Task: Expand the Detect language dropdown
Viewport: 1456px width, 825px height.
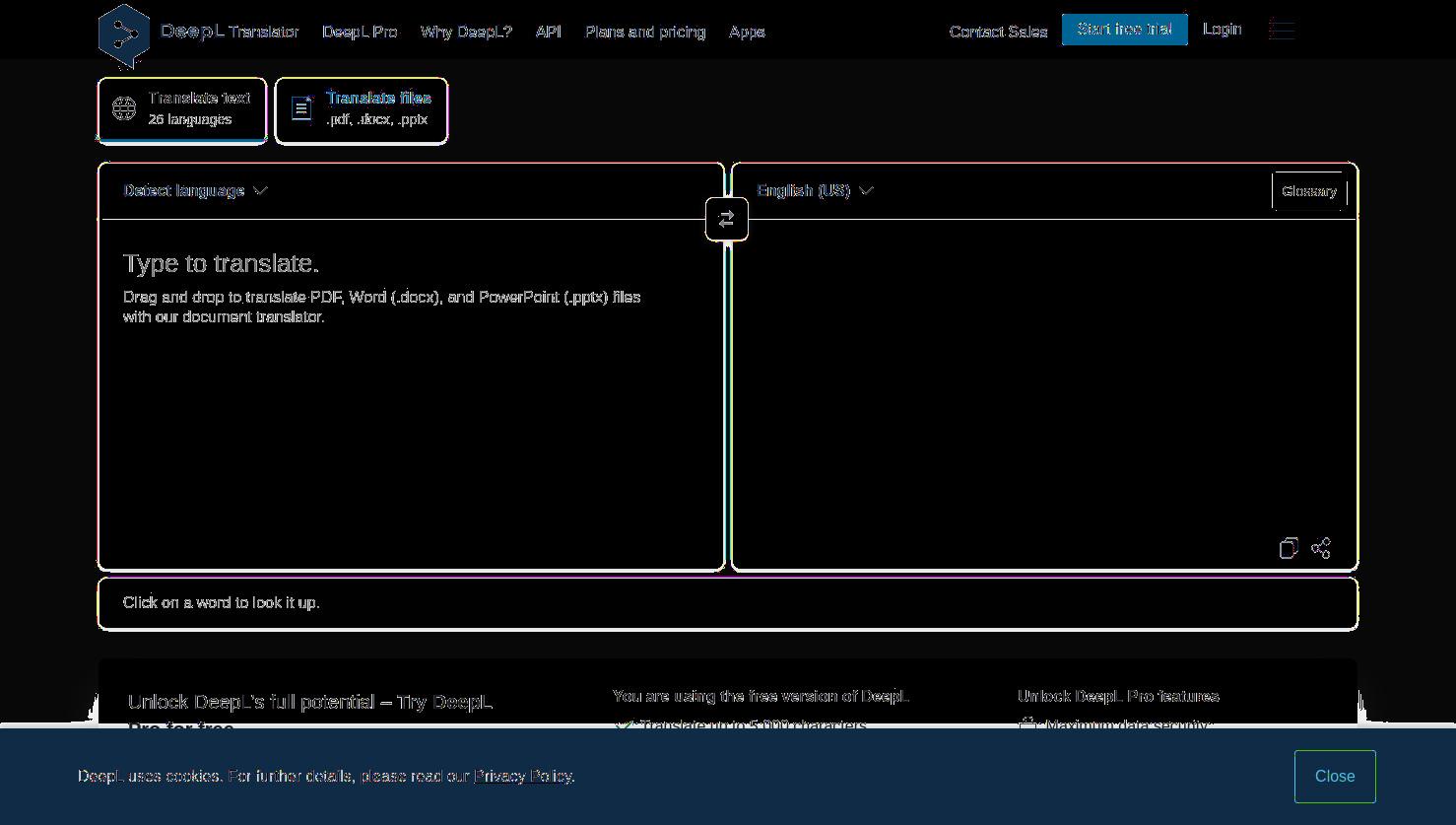Action: tap(195, 191)
